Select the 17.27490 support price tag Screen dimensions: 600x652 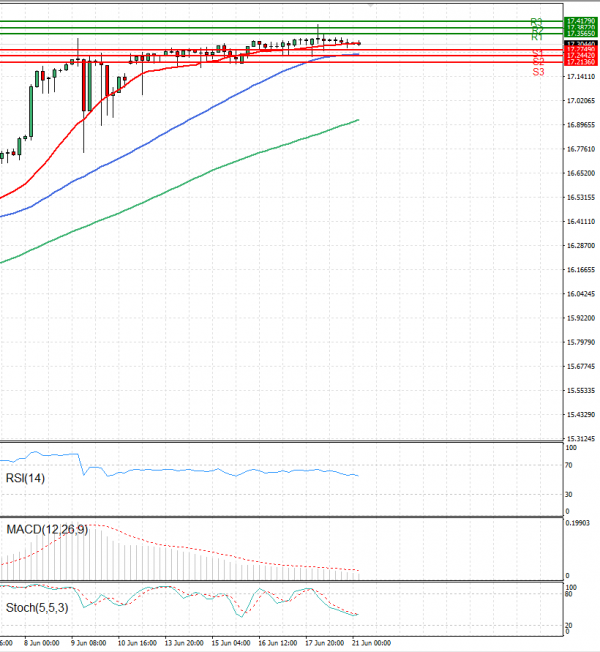pyautogui.click(x=581, y=49)
